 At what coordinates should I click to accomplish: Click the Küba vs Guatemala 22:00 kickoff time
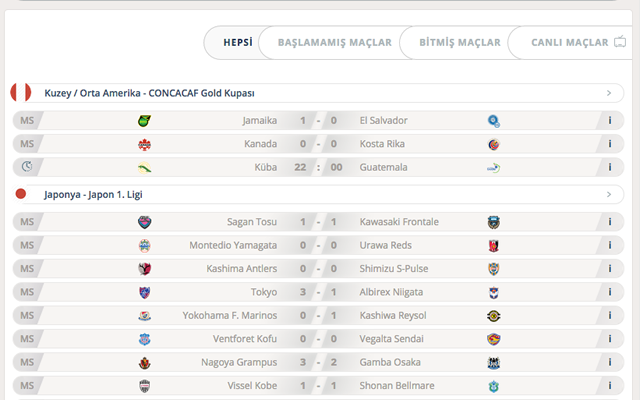318,167
